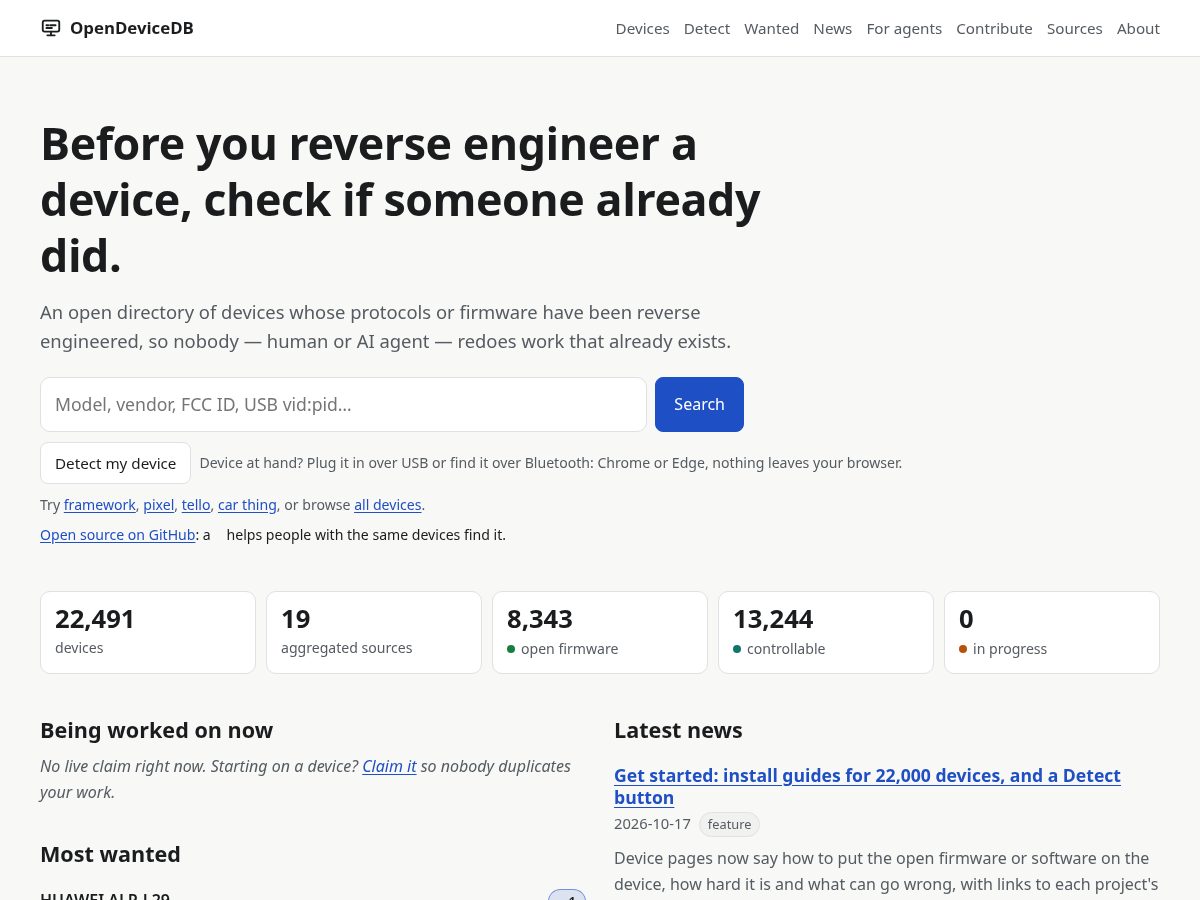Image resolution: width=1200 pixels, height=900 pixels.
Task: Open the Sources nav link
Action: (1075, 28)
